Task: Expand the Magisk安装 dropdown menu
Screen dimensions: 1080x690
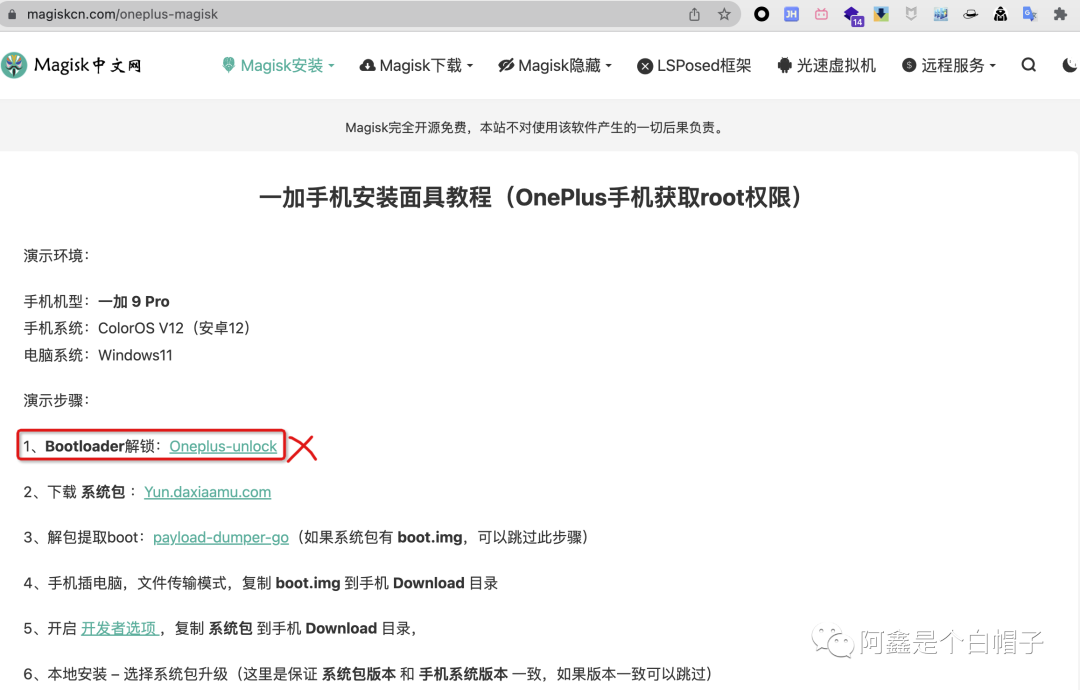Action: point(278,64)
